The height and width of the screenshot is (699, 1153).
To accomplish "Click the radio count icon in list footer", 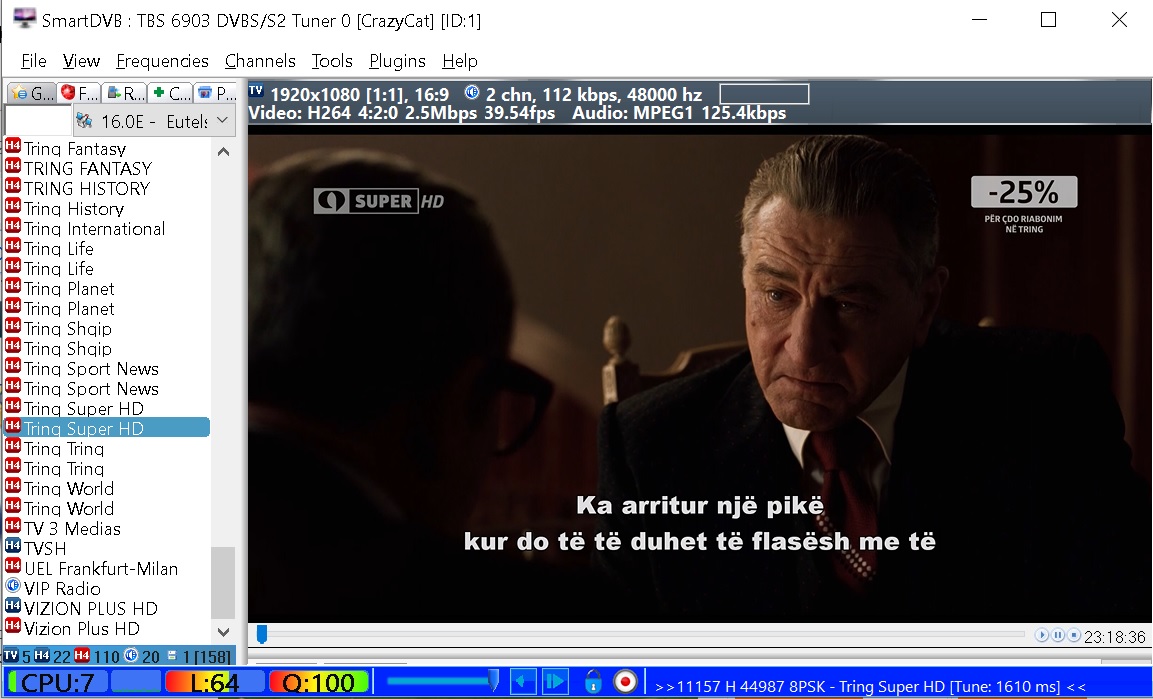I will pos(131,656).
